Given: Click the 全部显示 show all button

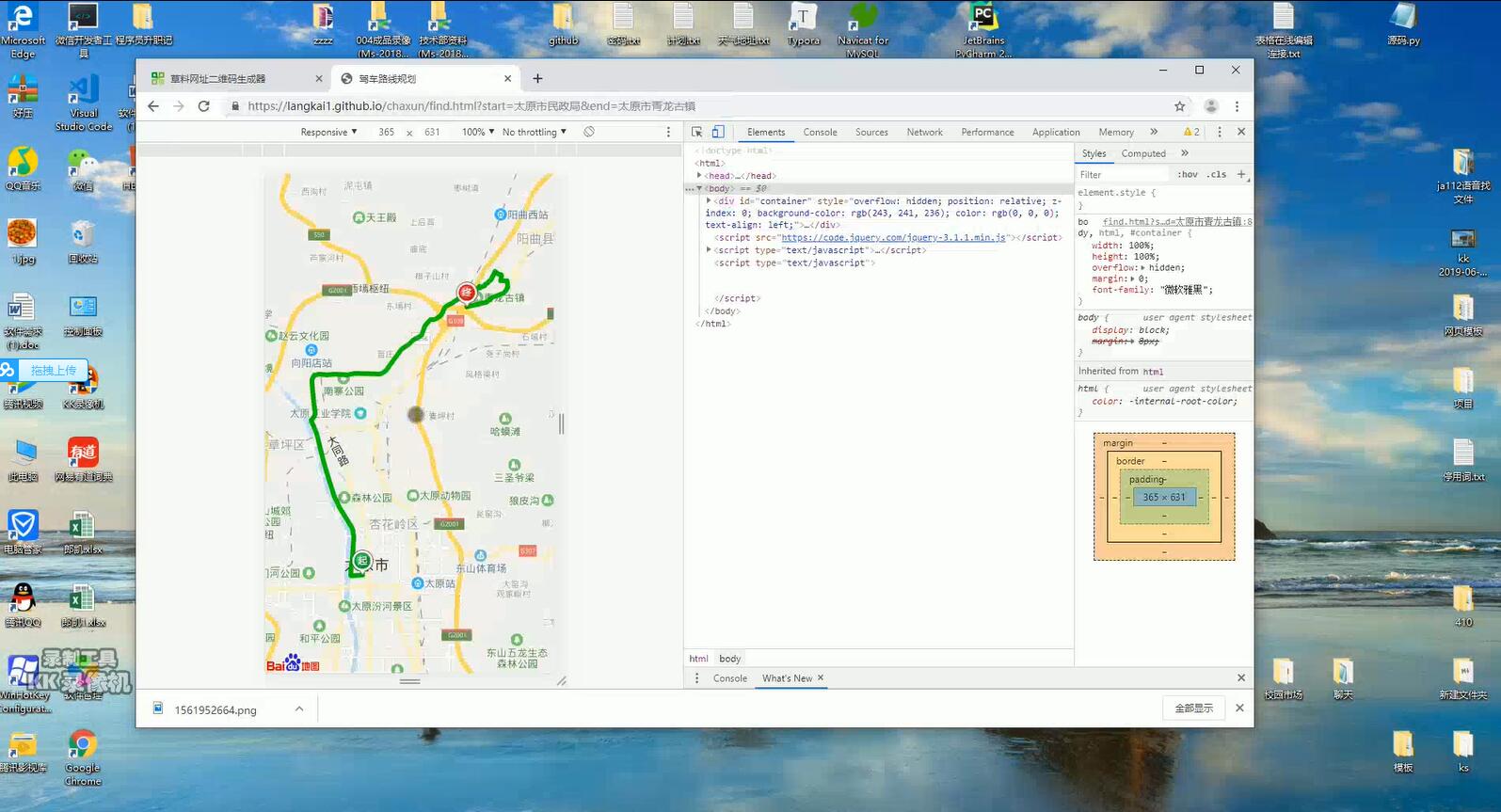Looking at the screenshot, I should point(1194,709).
